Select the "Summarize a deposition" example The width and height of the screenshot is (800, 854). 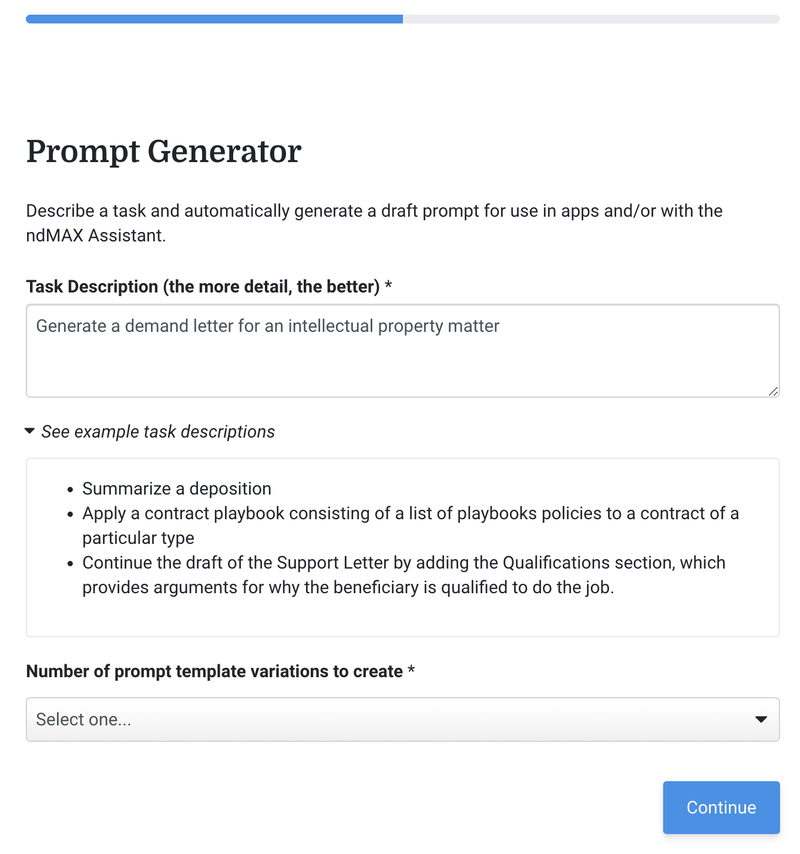click(176, 488)
